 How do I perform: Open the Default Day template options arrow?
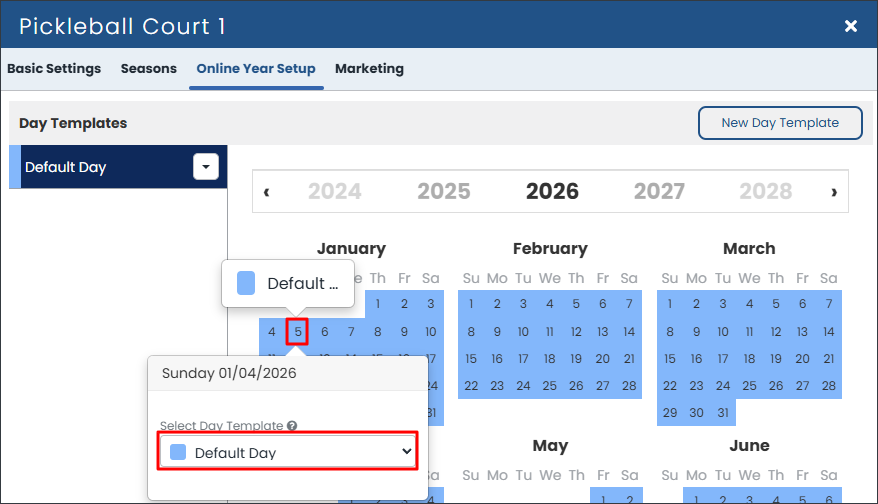coord(206,167)
